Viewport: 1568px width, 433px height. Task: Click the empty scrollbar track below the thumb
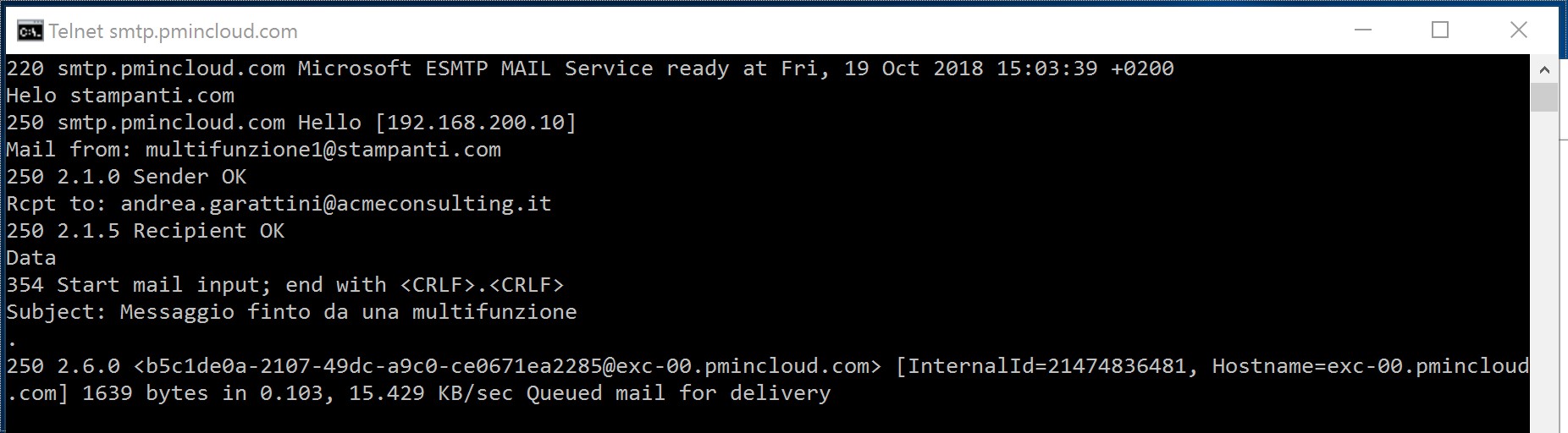coord(1544,271)
